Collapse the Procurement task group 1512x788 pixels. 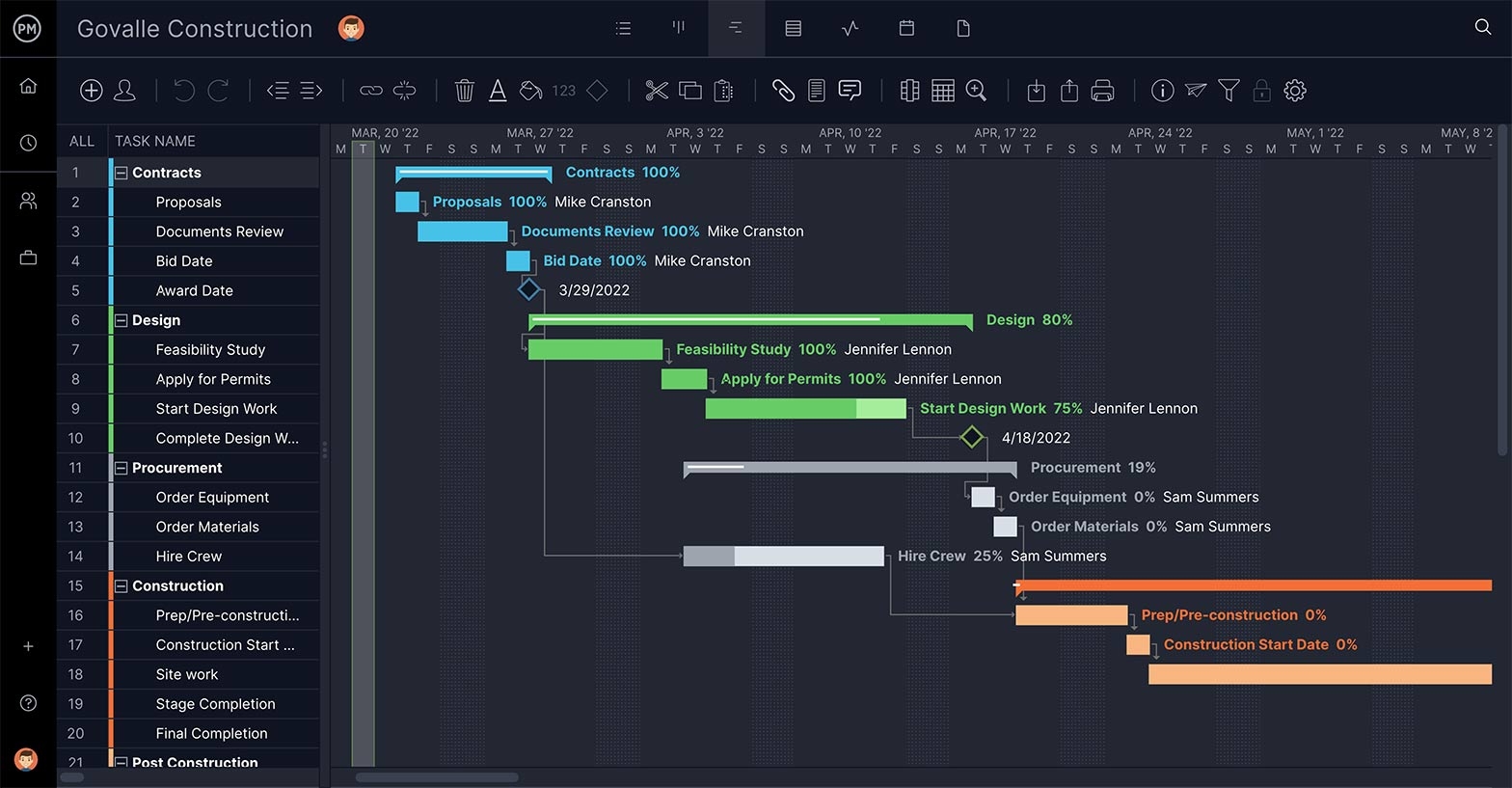tap(121, 469)
